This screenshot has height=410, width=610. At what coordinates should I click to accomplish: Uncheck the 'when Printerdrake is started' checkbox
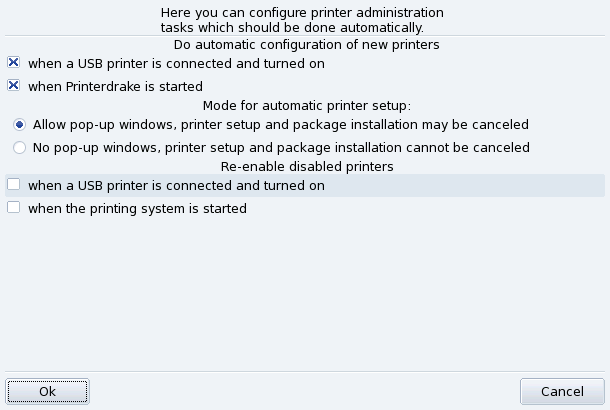coord(13,86)
